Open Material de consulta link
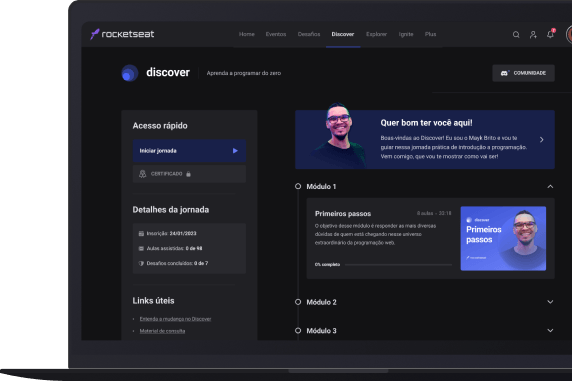572x382 pixels. coord(162,331)
